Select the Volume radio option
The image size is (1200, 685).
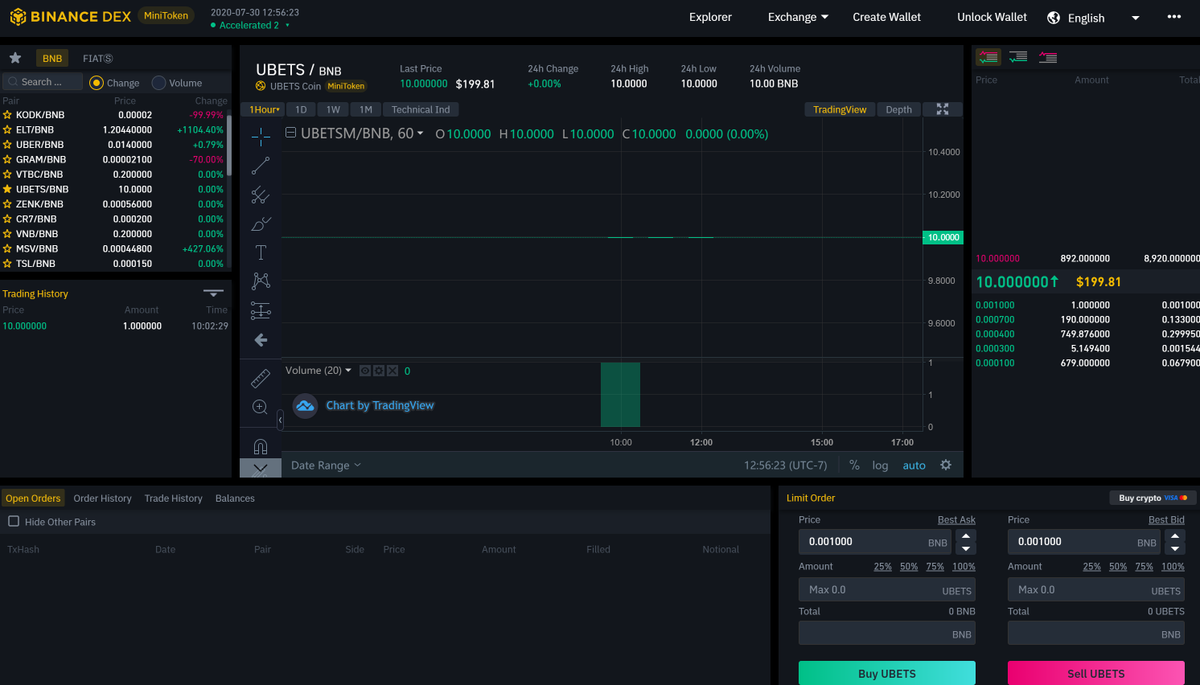tap(159, 83)
